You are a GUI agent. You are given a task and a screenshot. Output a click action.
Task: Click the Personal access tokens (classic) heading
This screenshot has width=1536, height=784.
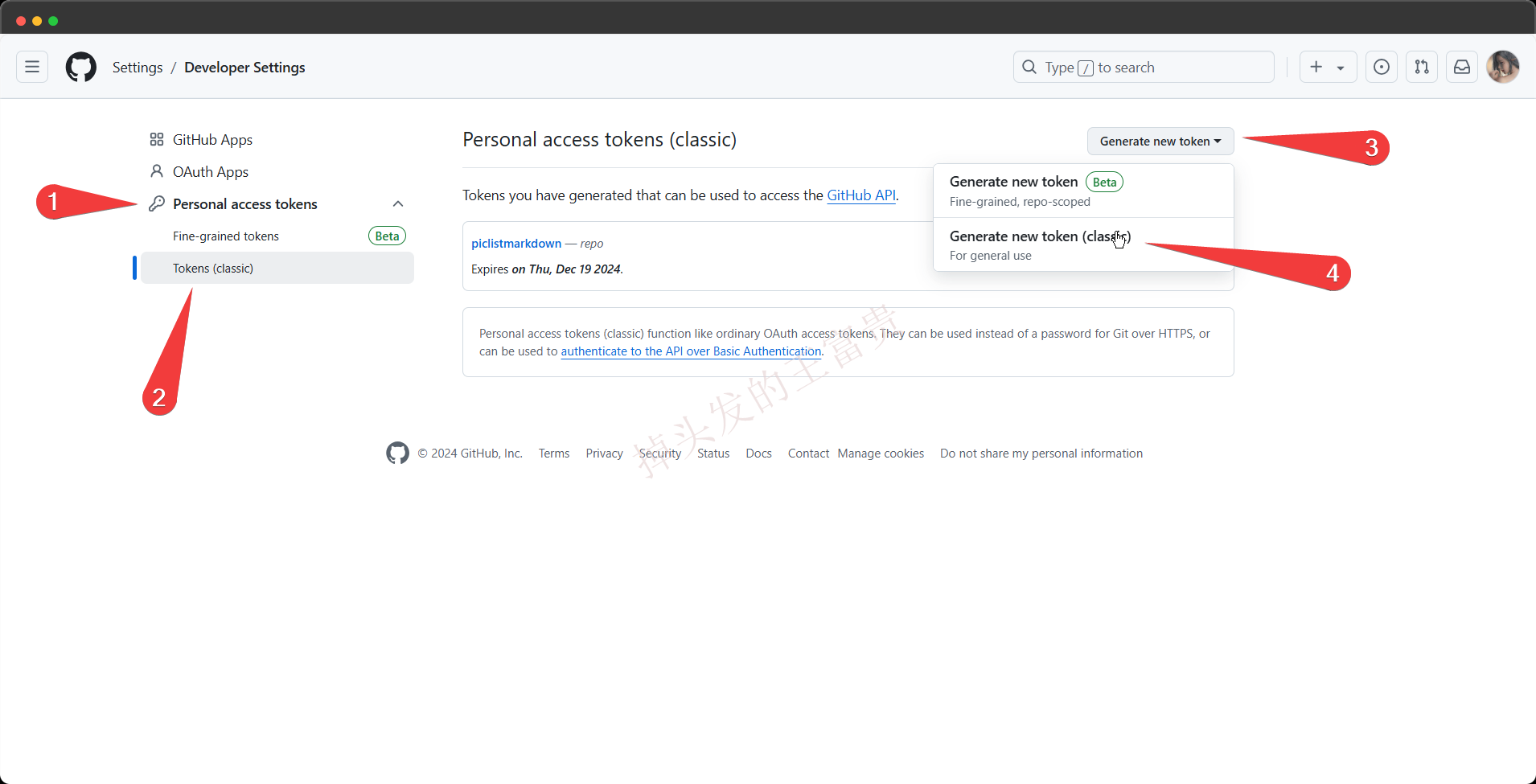coord(600,139)
